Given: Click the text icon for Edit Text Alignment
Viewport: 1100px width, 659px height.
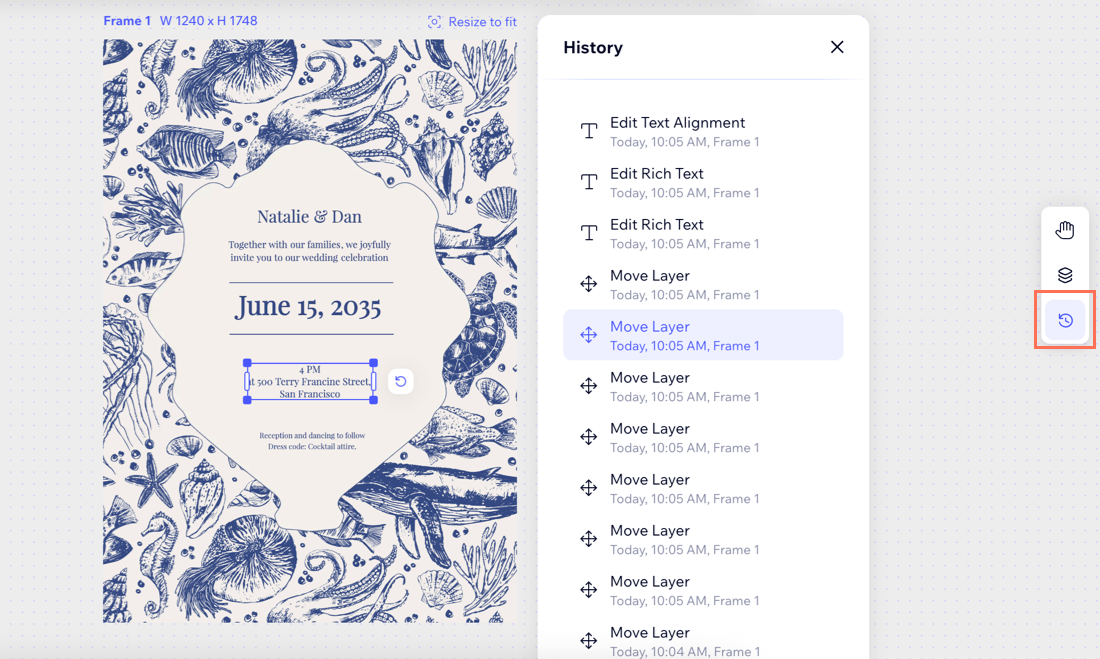Looking at the screenshot, I should tap(589, 131).
